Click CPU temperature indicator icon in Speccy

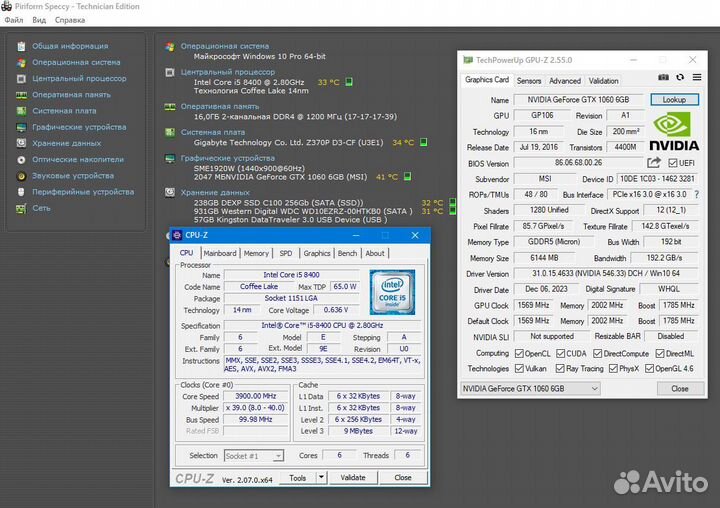tap(349, 82)
